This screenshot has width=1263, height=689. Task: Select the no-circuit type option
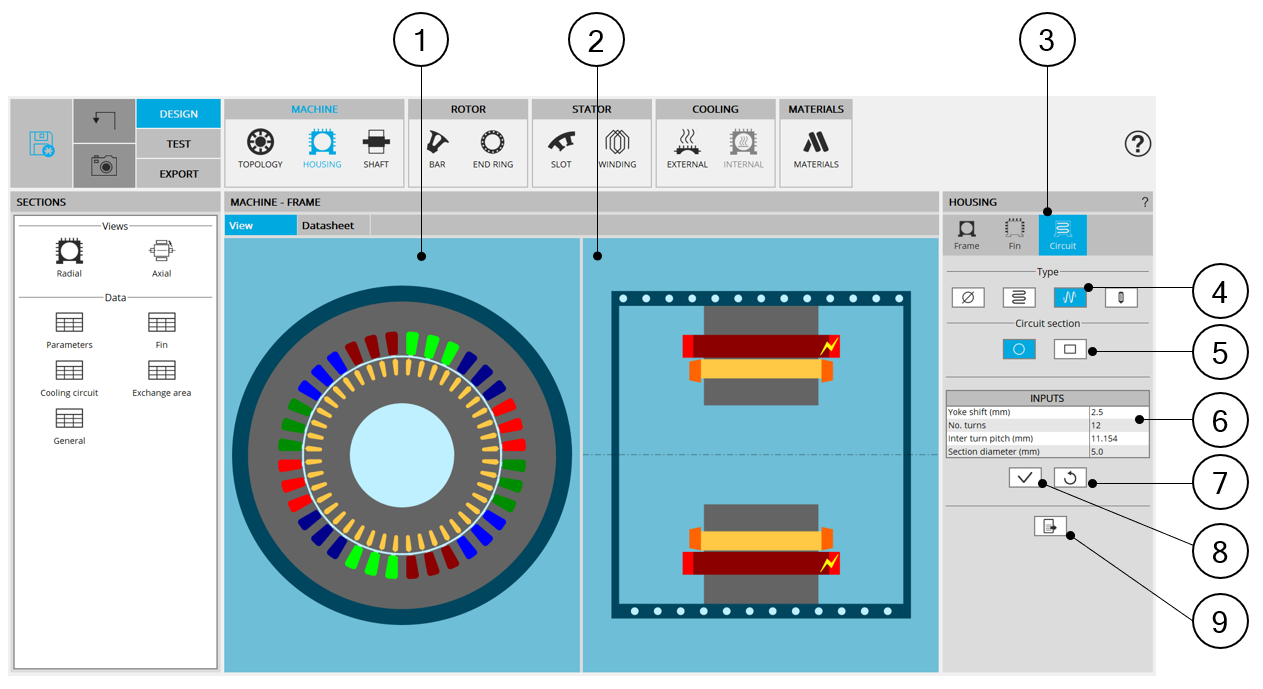(x=966, y=297)
